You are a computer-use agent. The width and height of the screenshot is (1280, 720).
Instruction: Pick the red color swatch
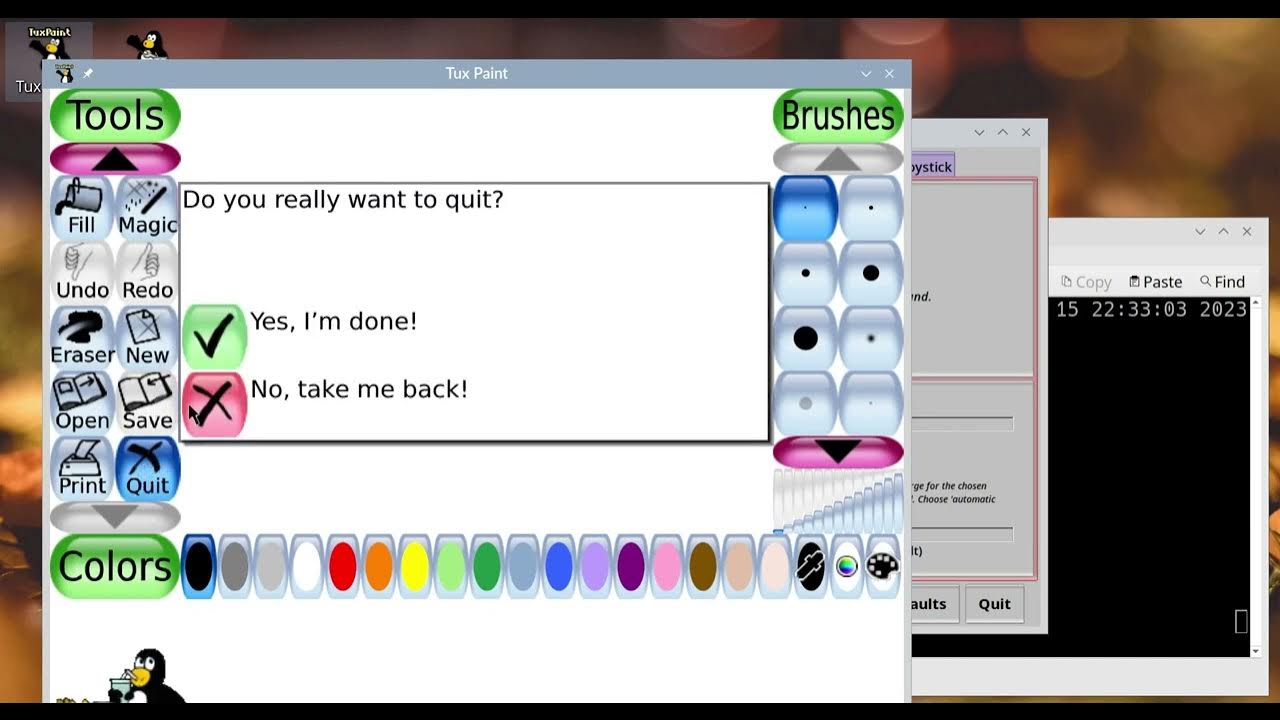click(343, 567)
